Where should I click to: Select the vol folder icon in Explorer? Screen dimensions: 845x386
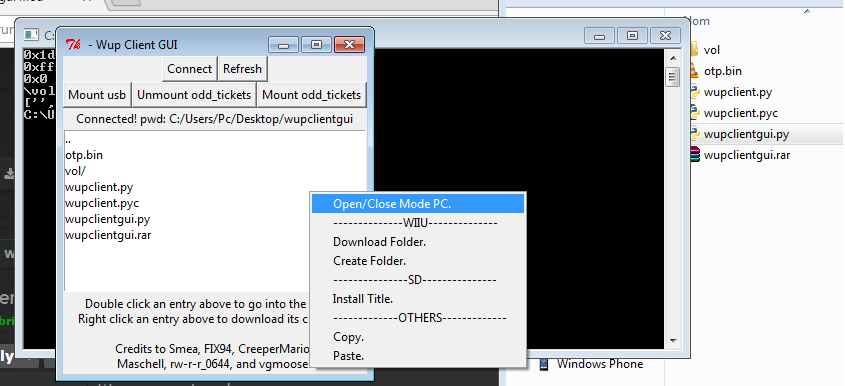coord(694,50)
